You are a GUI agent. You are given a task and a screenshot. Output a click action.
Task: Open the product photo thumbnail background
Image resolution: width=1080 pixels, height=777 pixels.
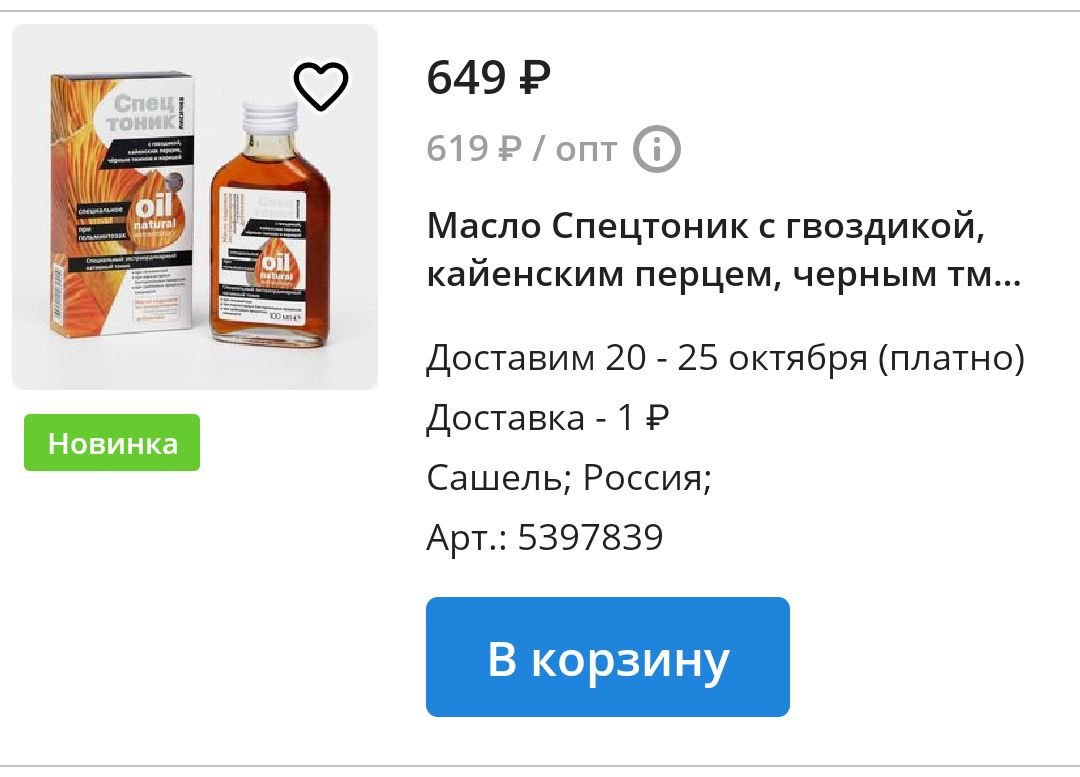[x=195, y=207]
